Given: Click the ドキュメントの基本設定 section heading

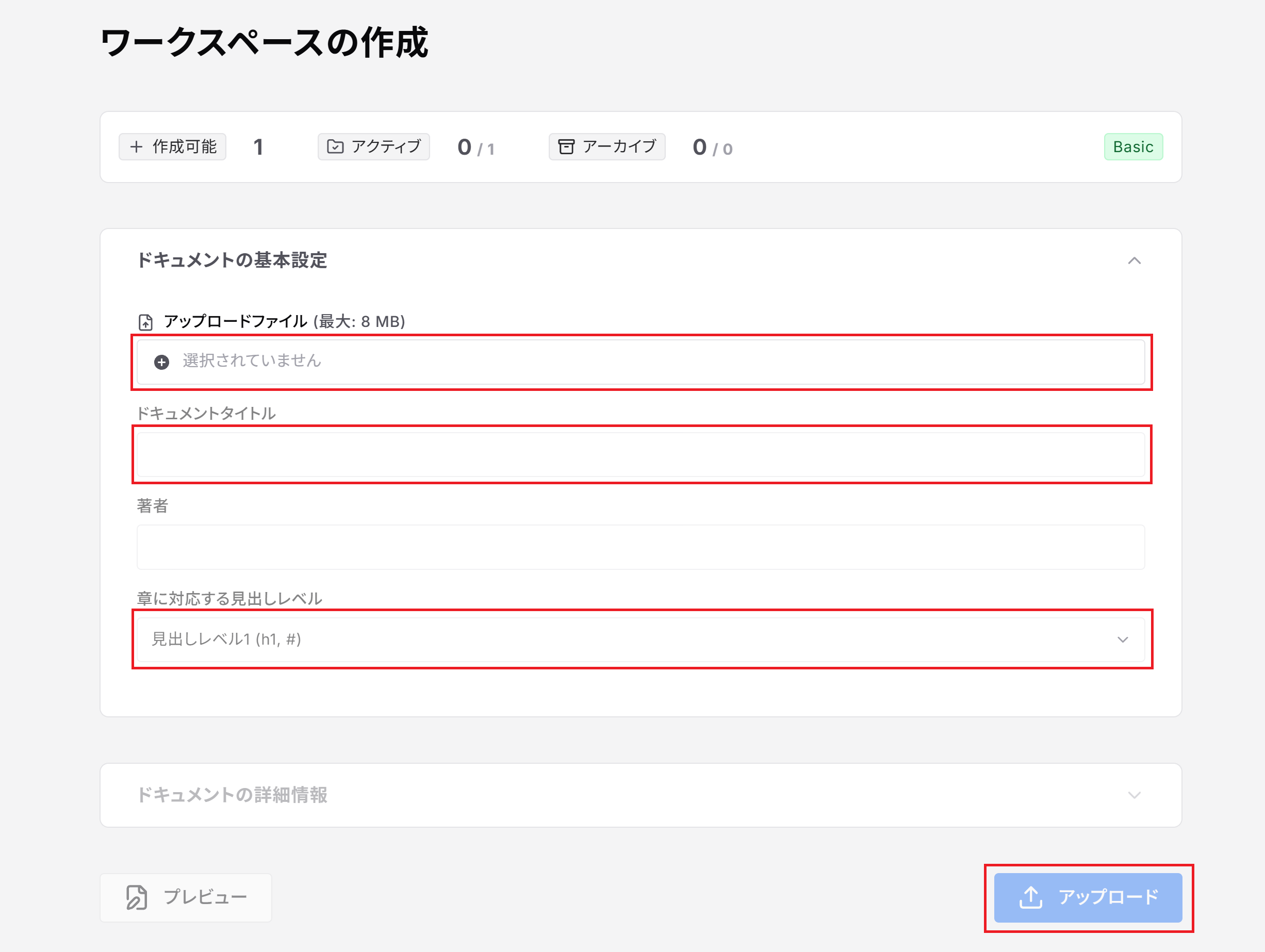Looking at the screenshot, I should tap(232, 261).
